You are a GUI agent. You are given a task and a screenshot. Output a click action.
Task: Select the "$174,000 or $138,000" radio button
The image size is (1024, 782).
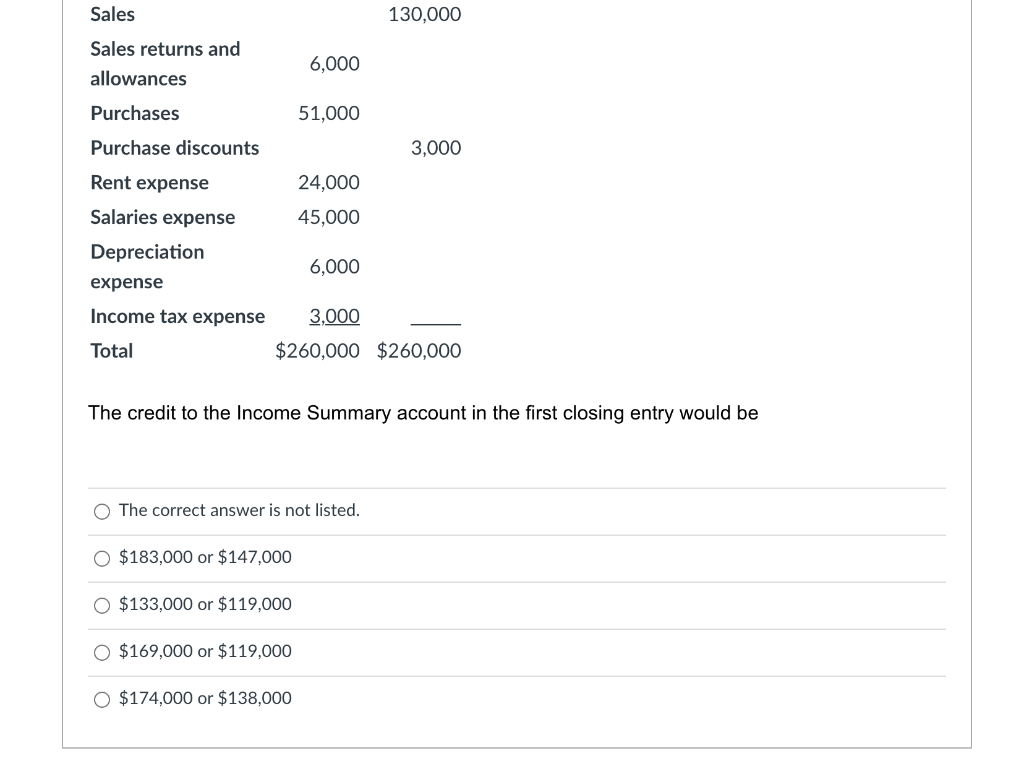click(x=102, y=700)
